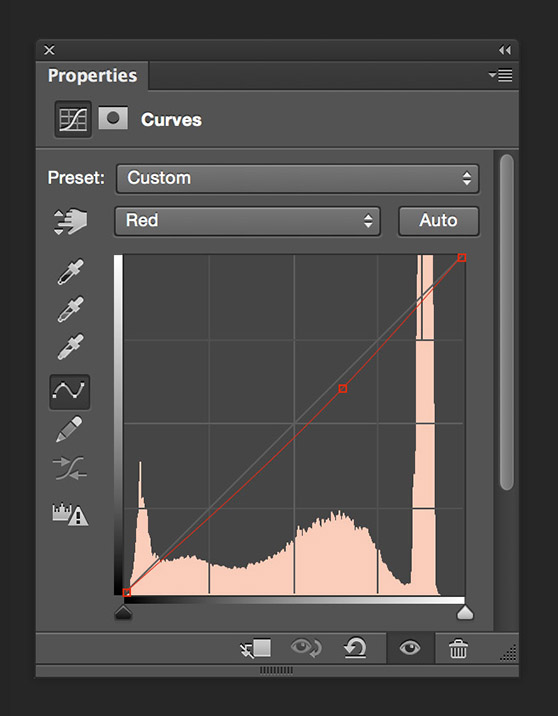Image resolution: width=558 pixels, height=716 pixels.
Task: Collapse the panel with double arrows
Action: 505,50
